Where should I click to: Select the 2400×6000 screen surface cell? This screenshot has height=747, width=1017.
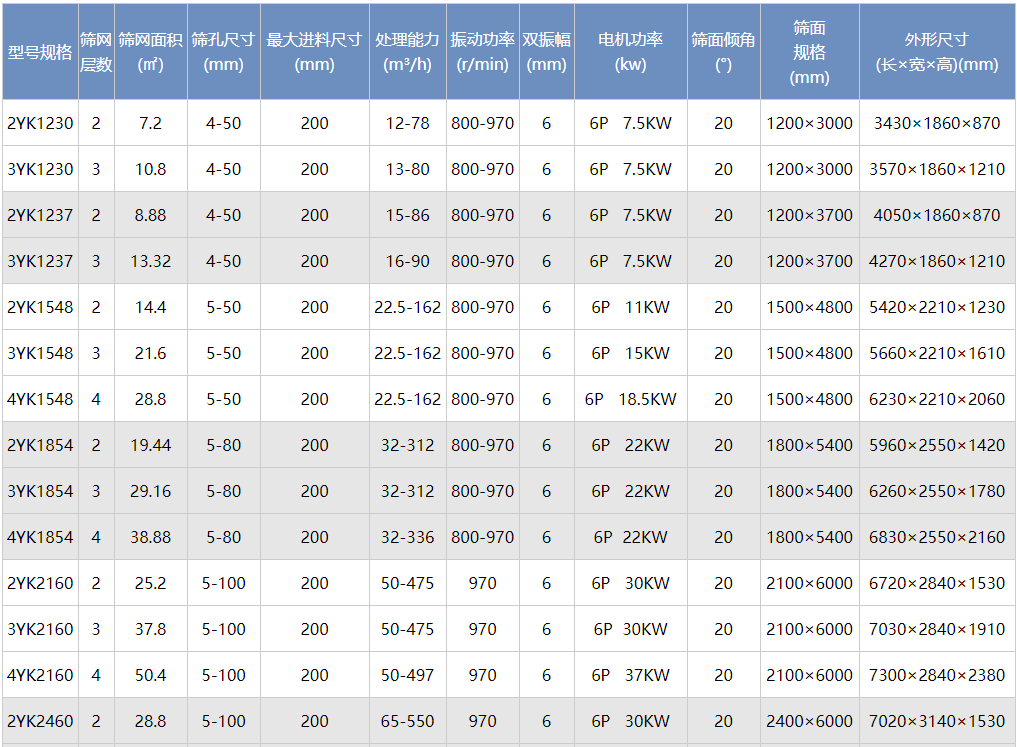point(809,722)
